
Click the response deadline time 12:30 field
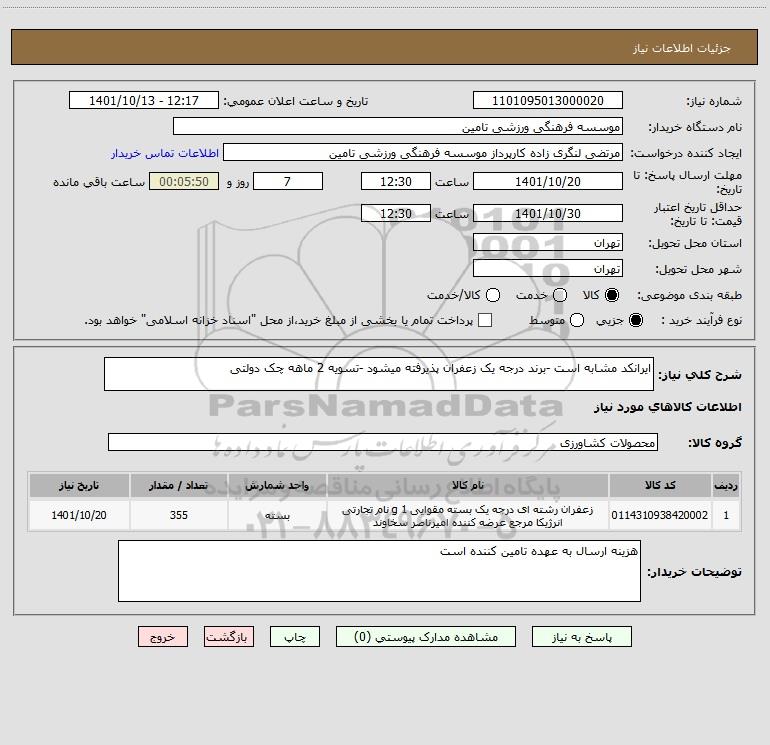pos(396,181)
